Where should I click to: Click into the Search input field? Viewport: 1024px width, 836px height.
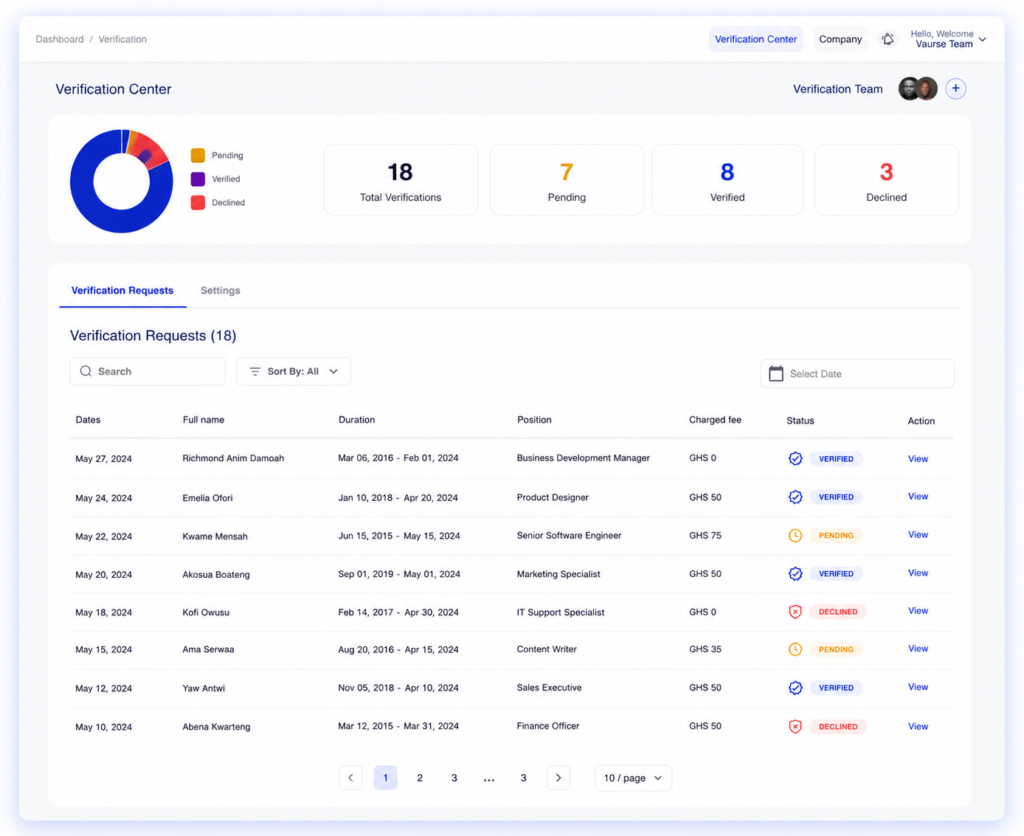point(148,371)
